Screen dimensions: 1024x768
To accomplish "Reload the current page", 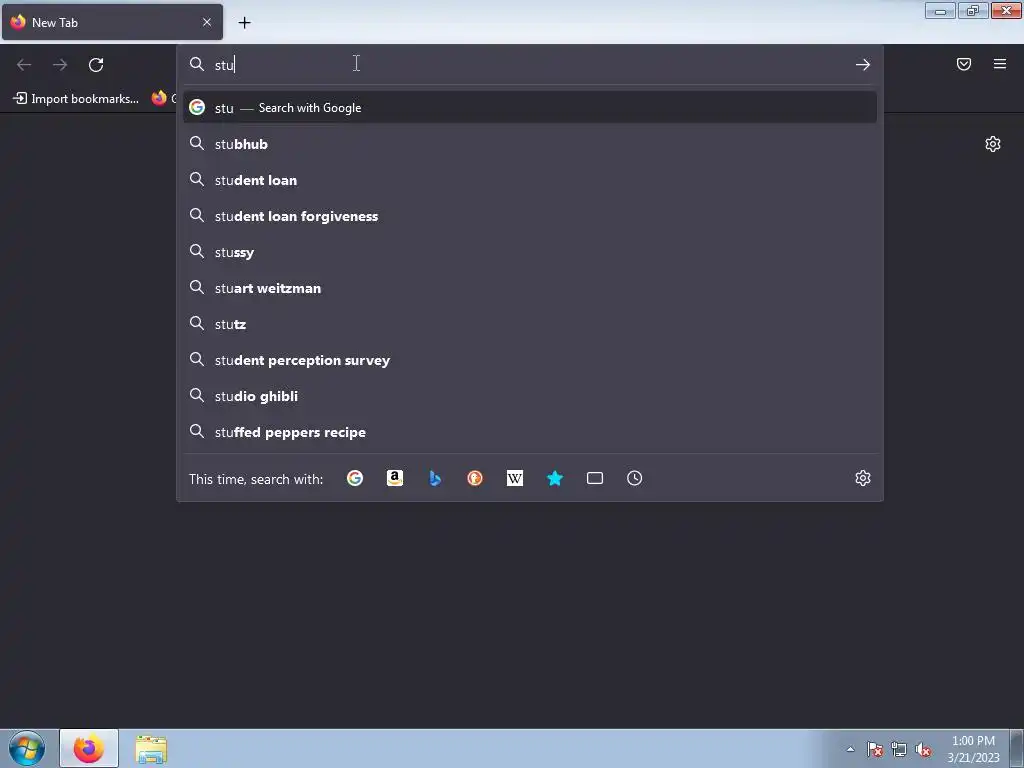I will [96, 65].
